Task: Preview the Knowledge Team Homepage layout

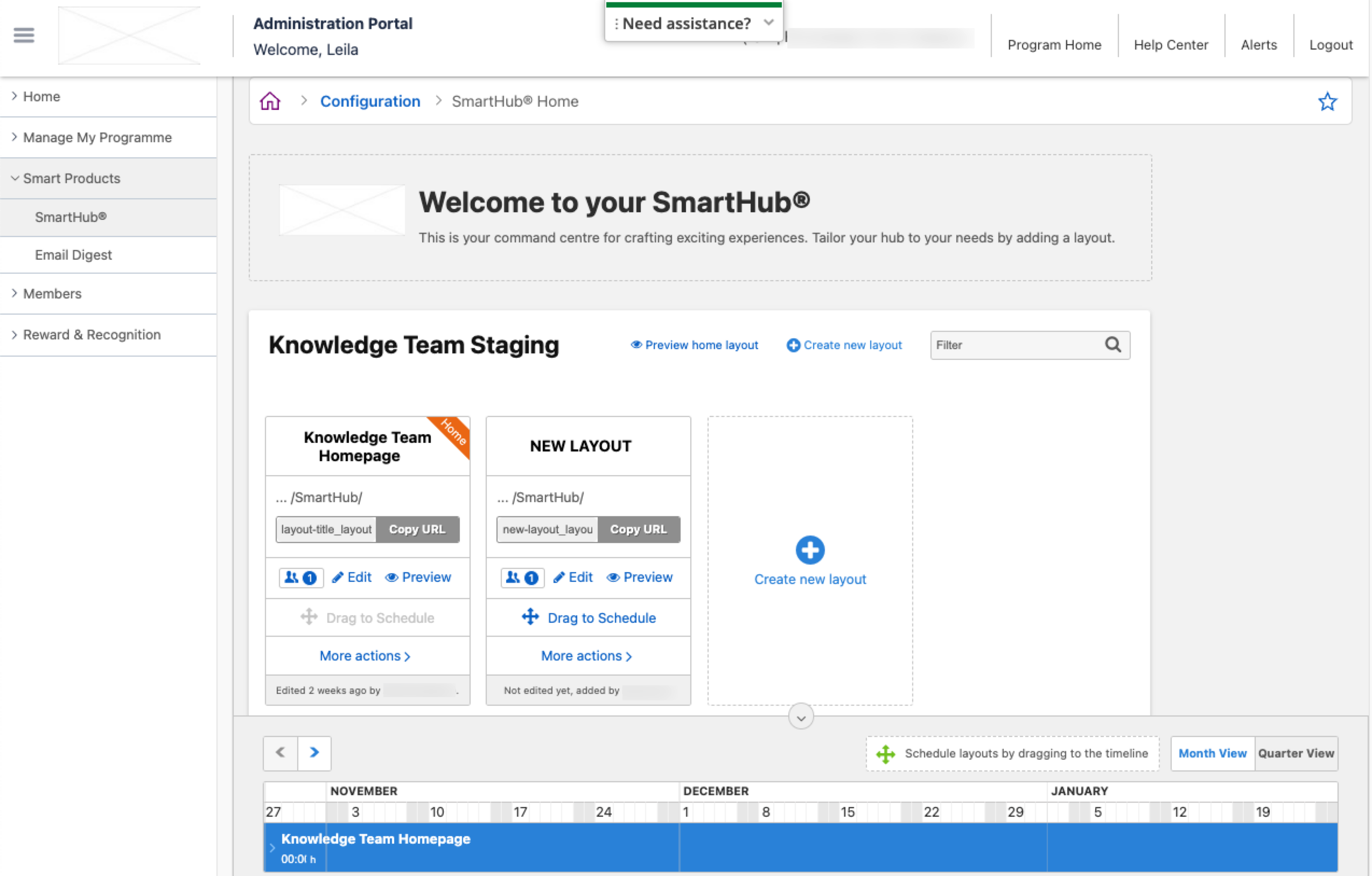Action: [x=418, y=578]
